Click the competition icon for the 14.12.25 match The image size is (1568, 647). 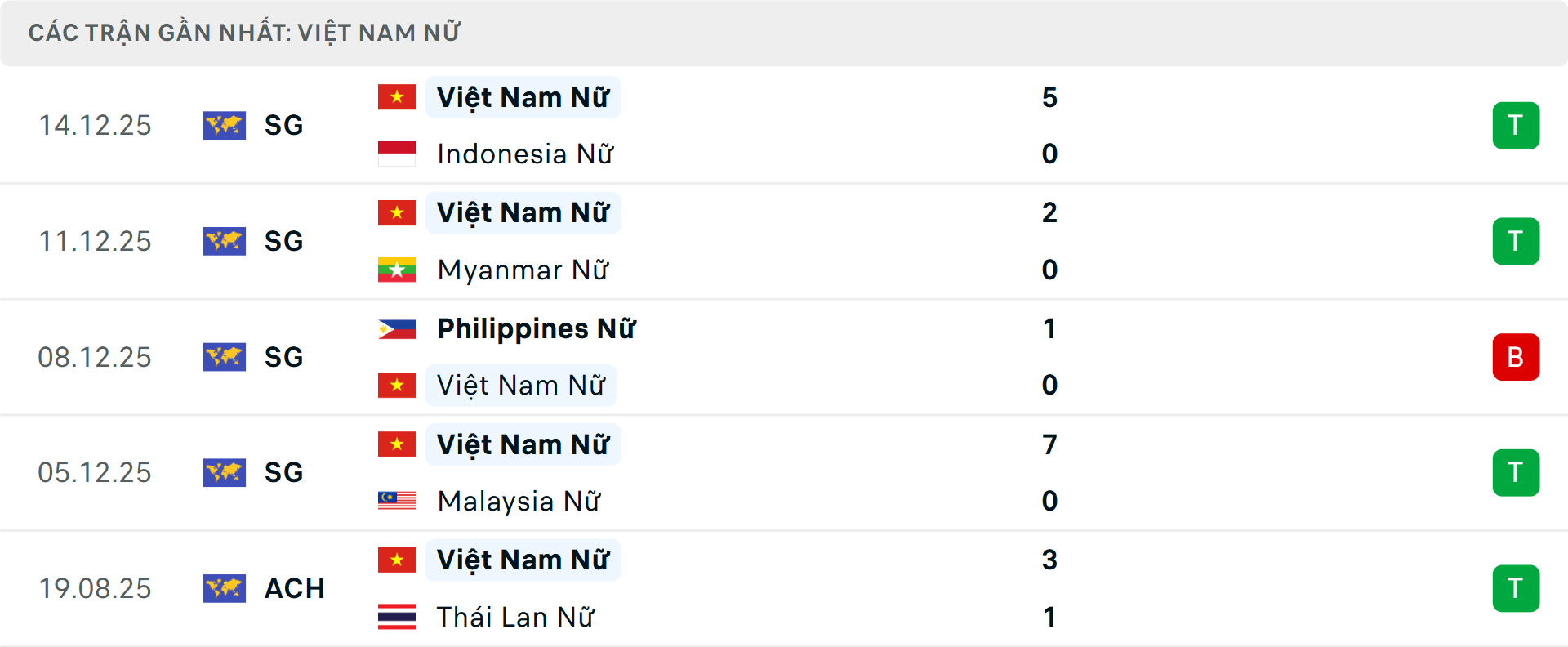pyautogui.click(x=225, y=125)
